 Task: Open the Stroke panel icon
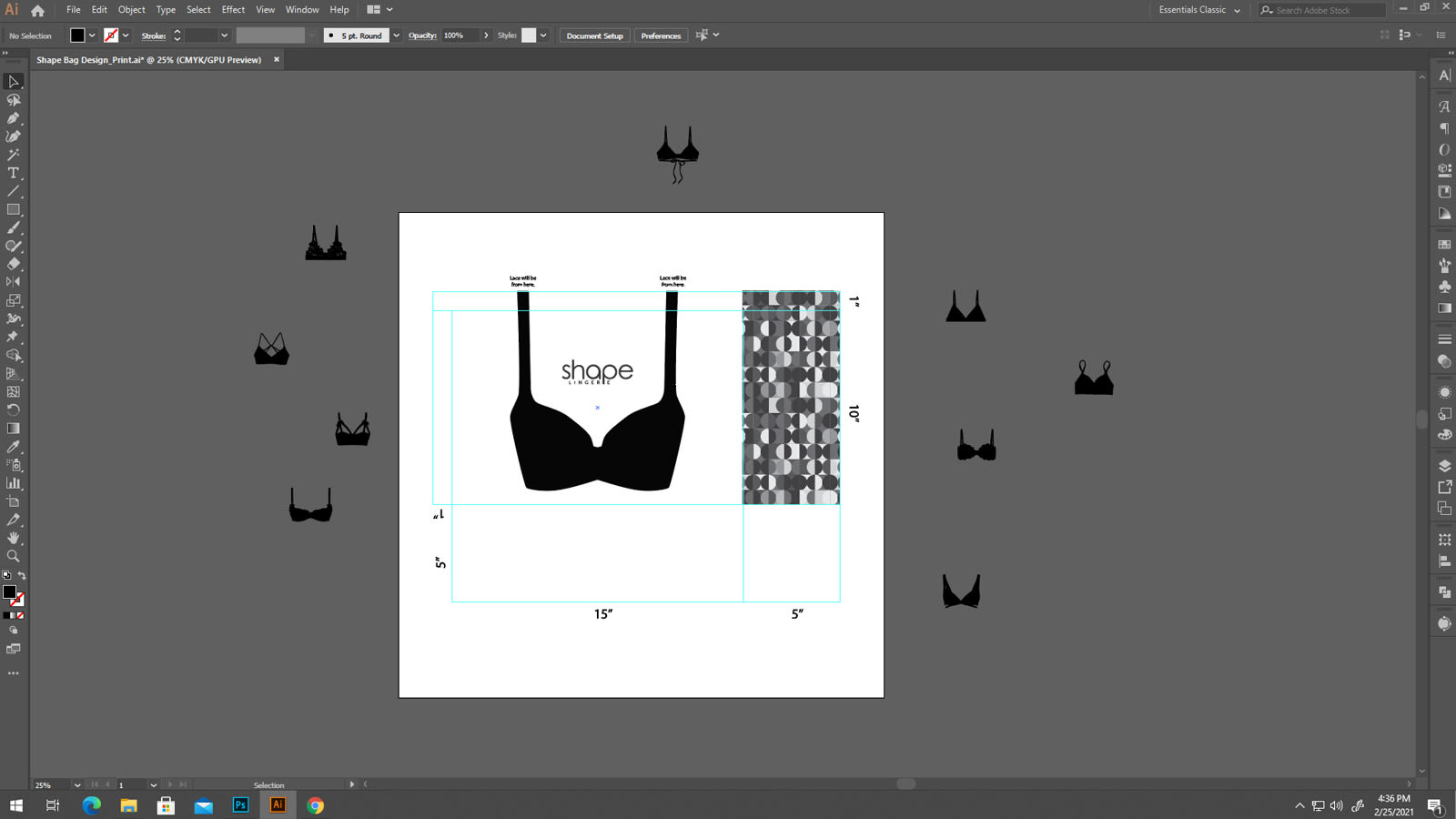click(1444, 339)
